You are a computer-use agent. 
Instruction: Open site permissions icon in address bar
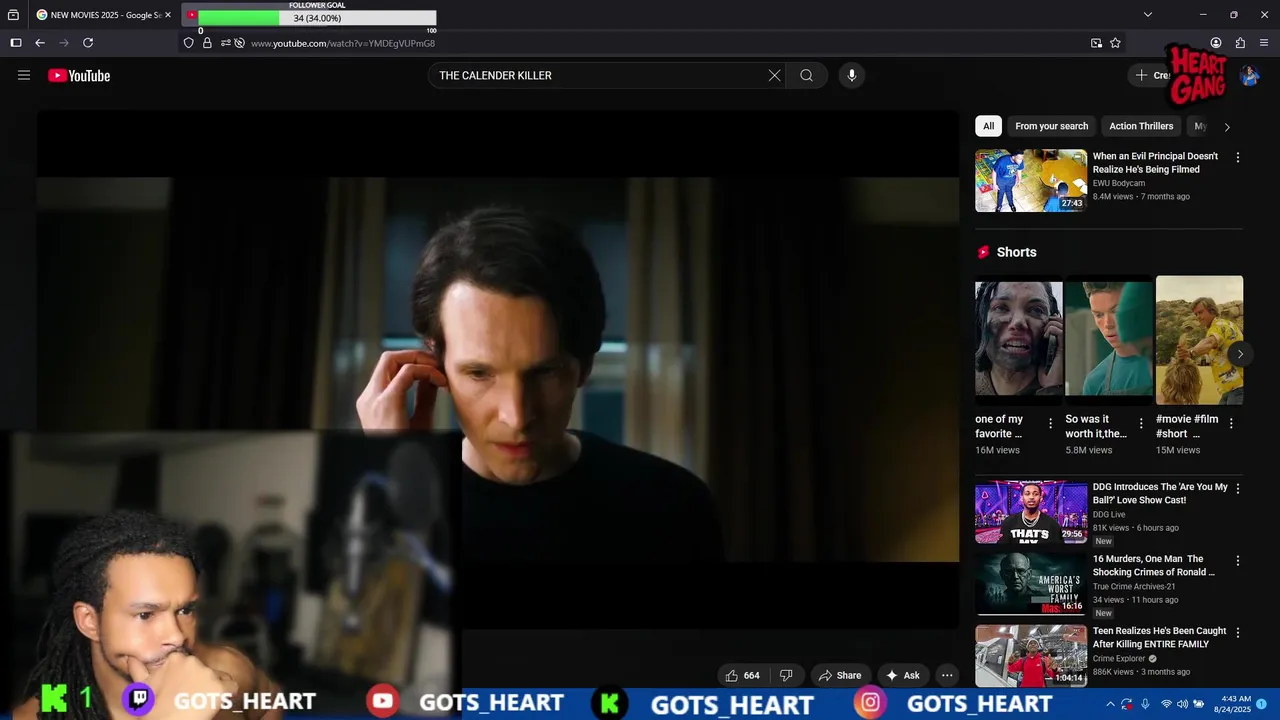click(x=226, y=43)
